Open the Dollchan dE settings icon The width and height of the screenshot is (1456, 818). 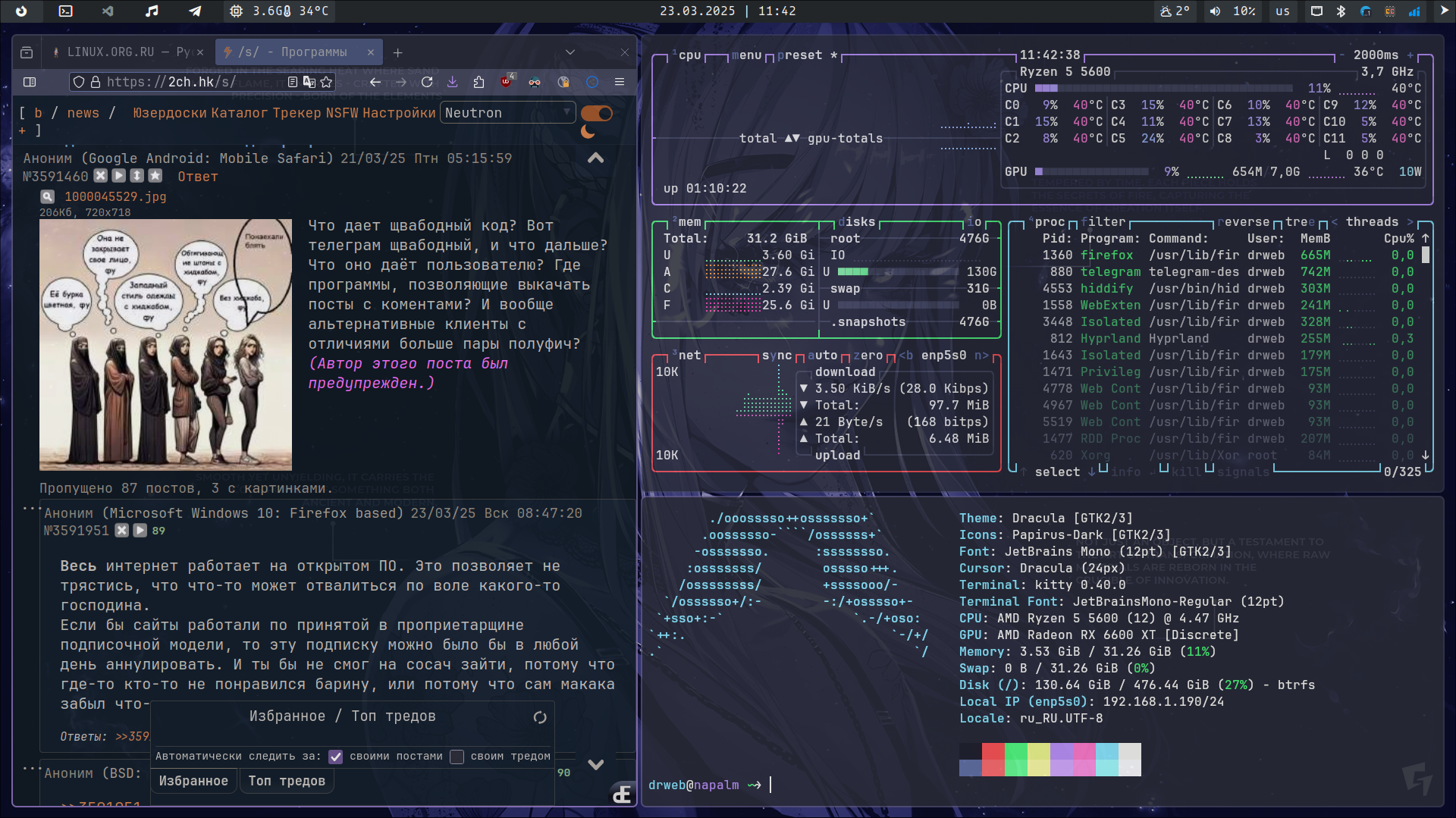click(x=623, y=794)
